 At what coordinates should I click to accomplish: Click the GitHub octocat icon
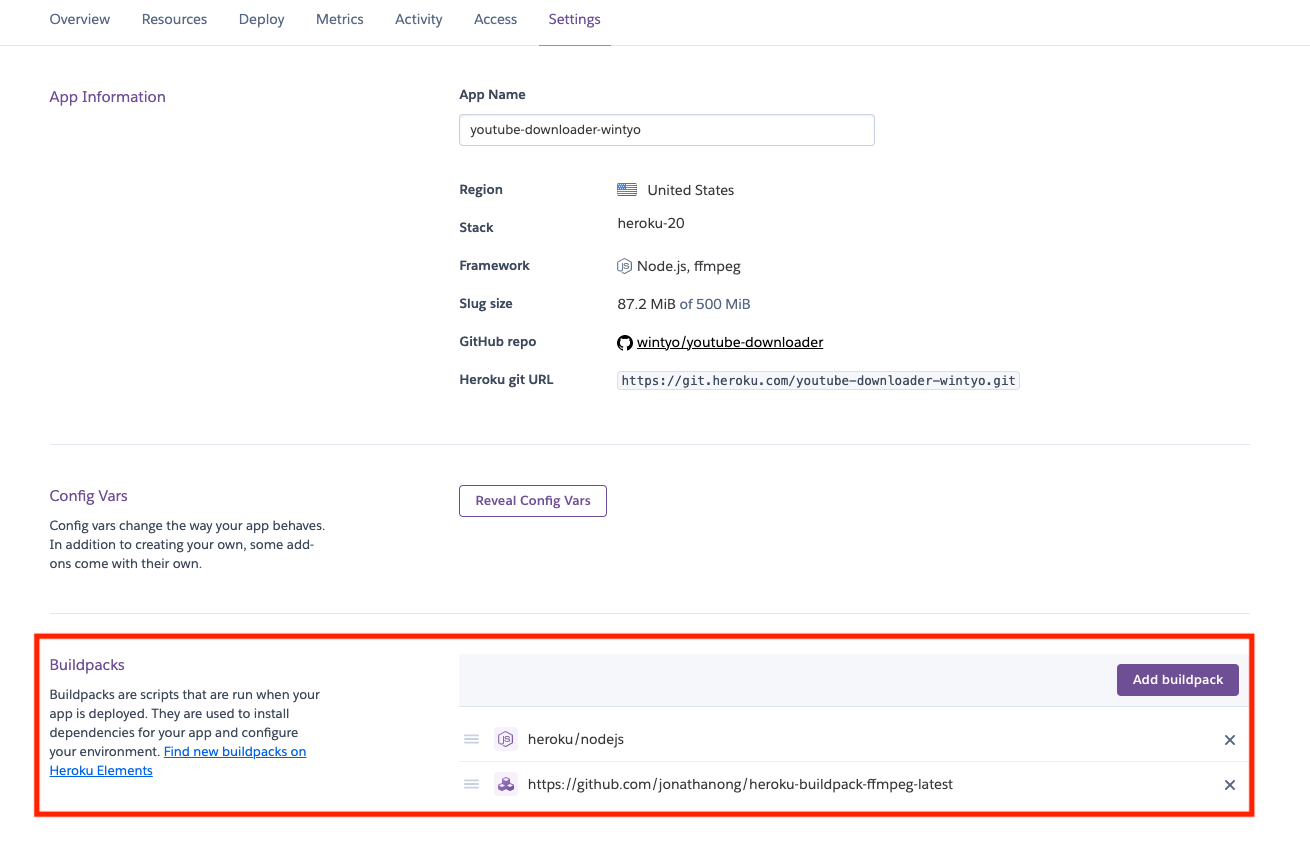(x=625, y=343)
